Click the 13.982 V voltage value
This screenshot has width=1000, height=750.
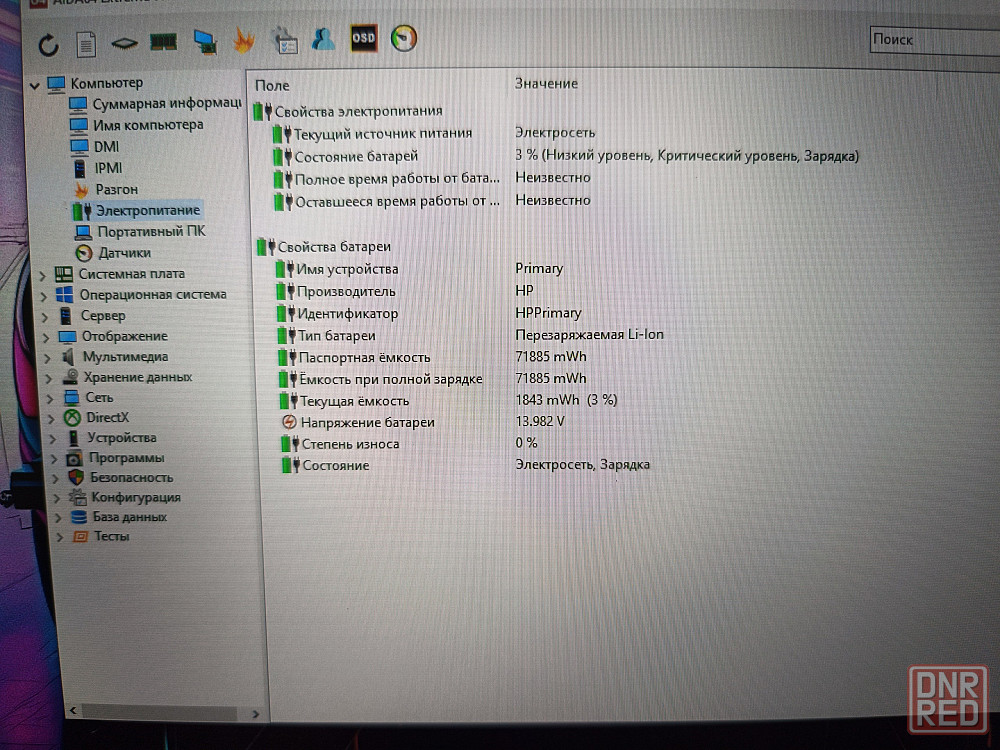pos(540,421)
